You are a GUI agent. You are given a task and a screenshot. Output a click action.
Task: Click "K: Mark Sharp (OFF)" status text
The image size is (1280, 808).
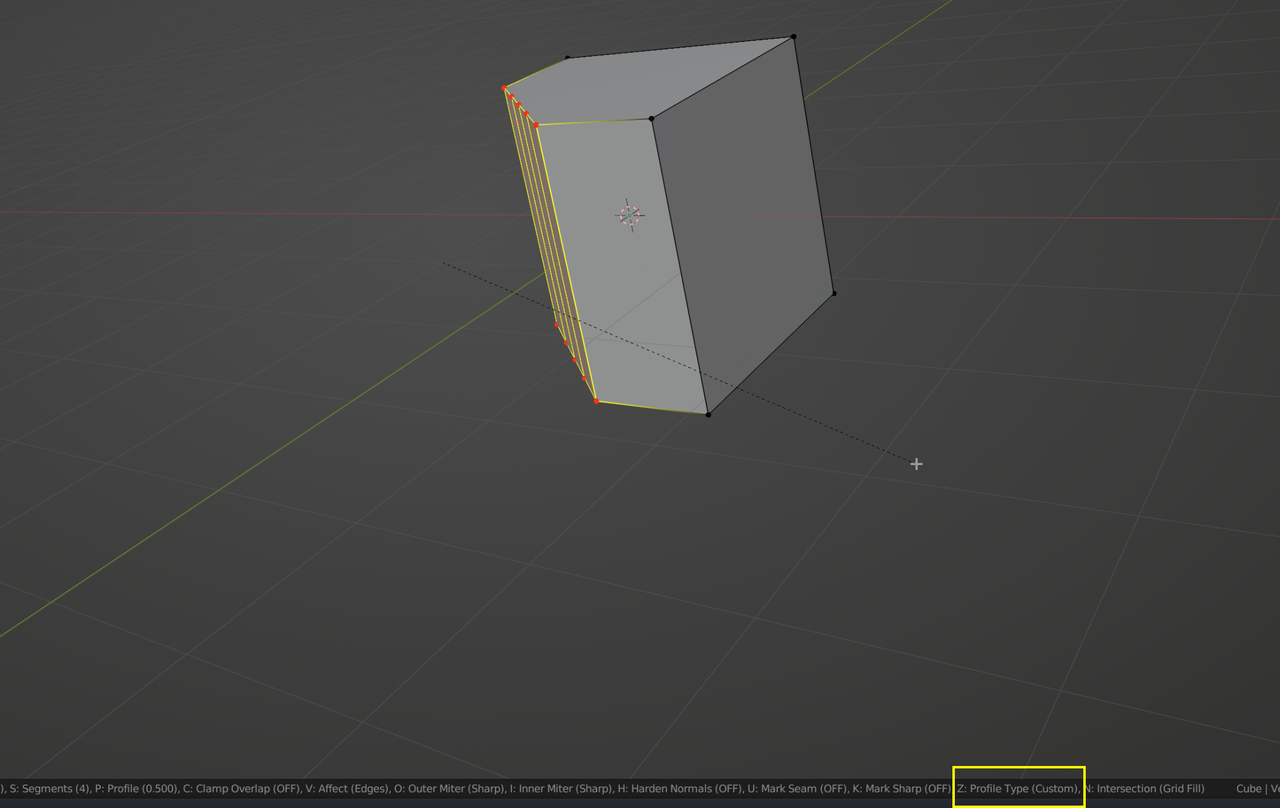(902, 789)
